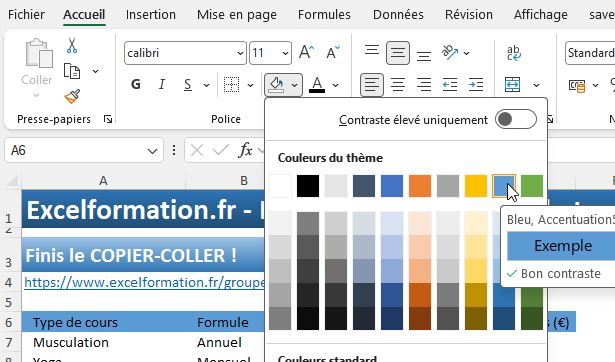Apply italic with the I button

coord(162,84)
